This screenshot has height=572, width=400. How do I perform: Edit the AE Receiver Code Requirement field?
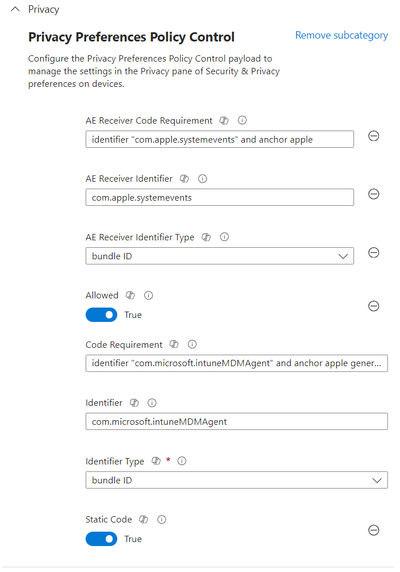click(220, 139)
